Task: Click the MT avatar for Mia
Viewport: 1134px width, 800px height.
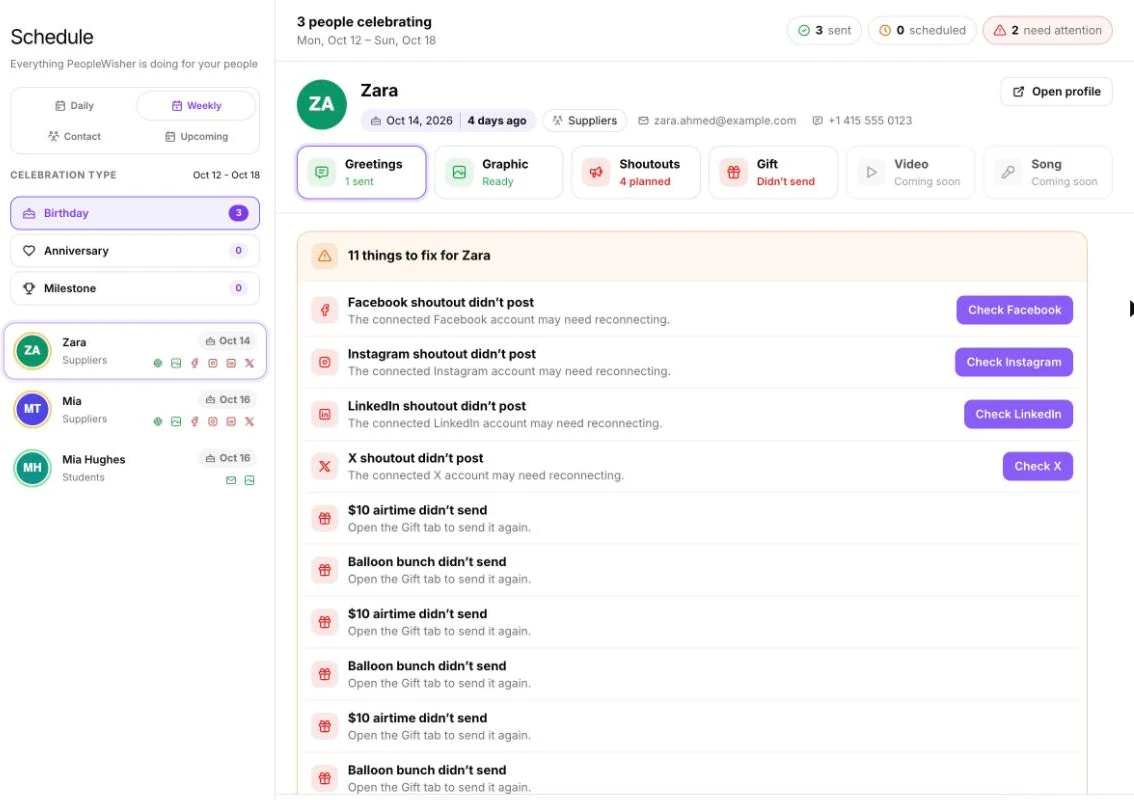Action: point(33,409)
